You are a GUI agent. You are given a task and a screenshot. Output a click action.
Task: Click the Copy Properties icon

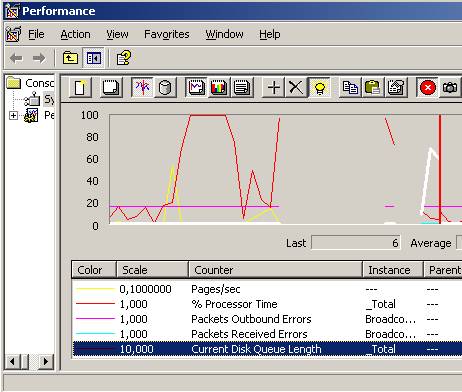pos(350,88)
